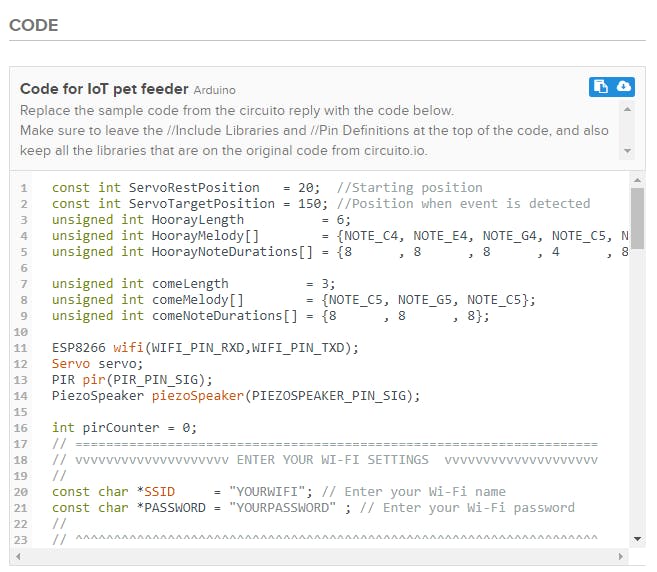
Task: Place cursor on the "YOURPASSWORD" string
Action: tap(284, 507)
